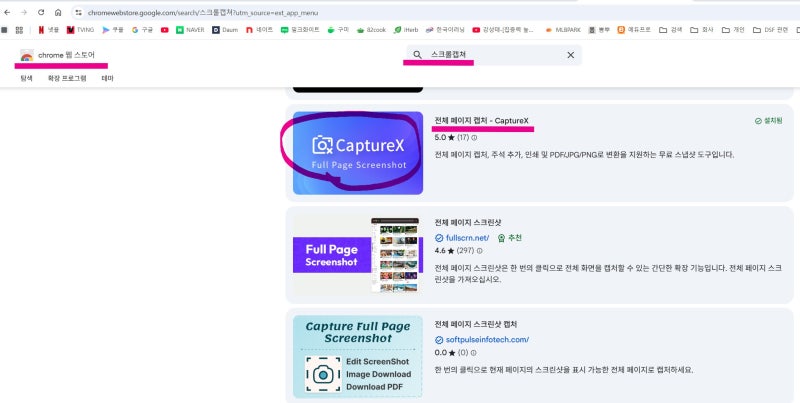The image size is (800, 403).
Task: Open the Google Play bookmark
Action: pos(113,30)
